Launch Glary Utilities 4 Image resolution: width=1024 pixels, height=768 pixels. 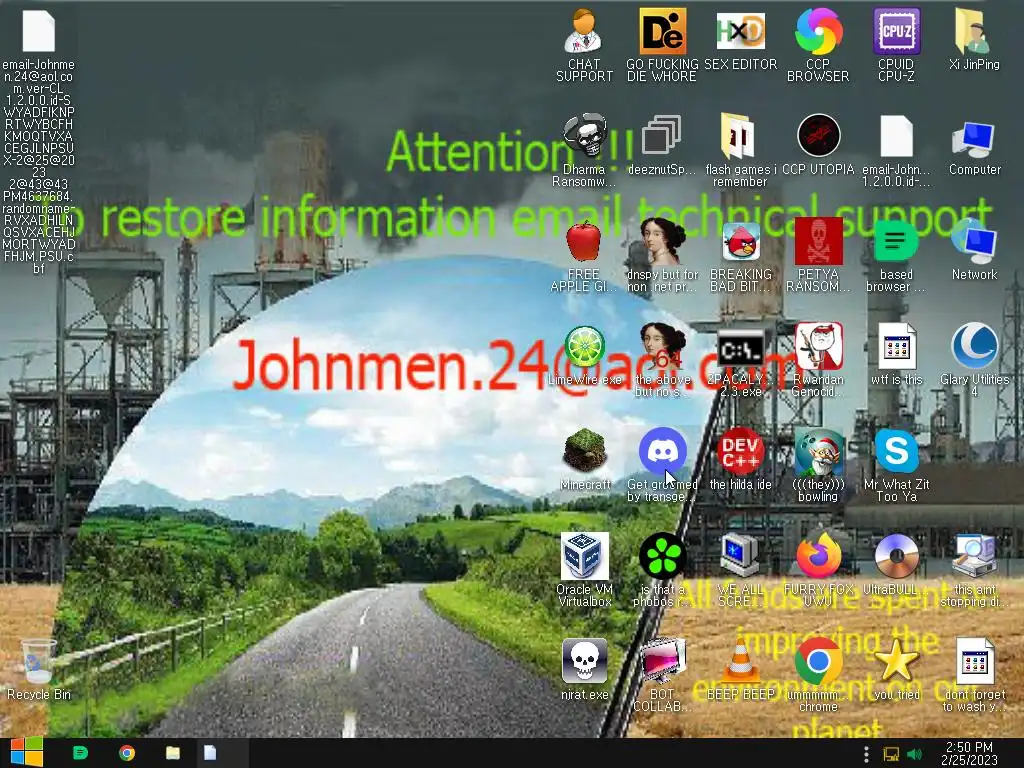click(x=974, y=361)
